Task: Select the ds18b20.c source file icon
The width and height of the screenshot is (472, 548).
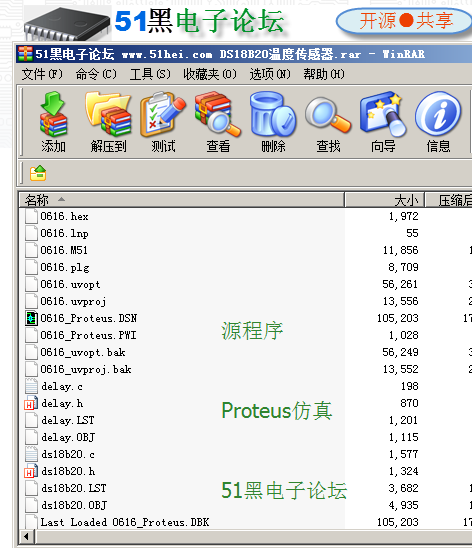Action: click(x=31, y=454)
